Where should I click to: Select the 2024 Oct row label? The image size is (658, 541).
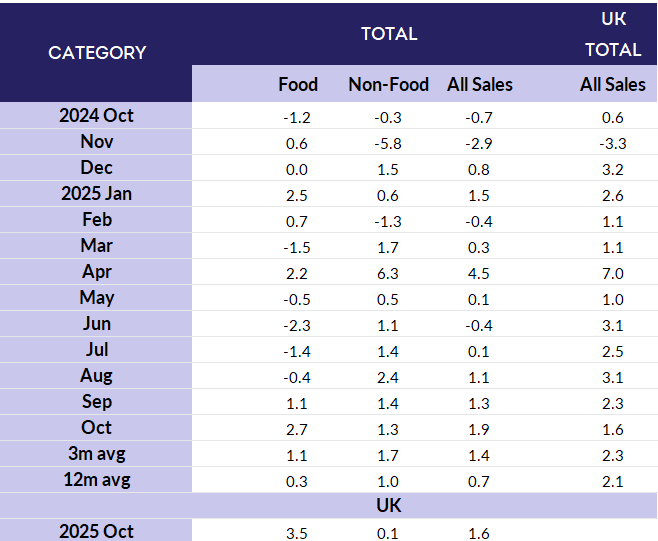click(x=96, y=116)
